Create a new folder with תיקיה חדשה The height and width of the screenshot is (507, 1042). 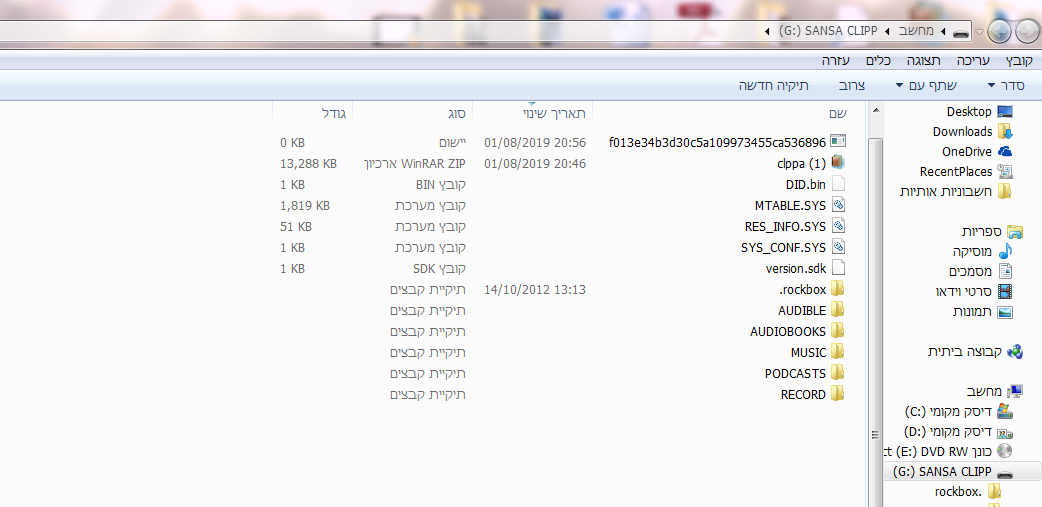click(774, 85)
